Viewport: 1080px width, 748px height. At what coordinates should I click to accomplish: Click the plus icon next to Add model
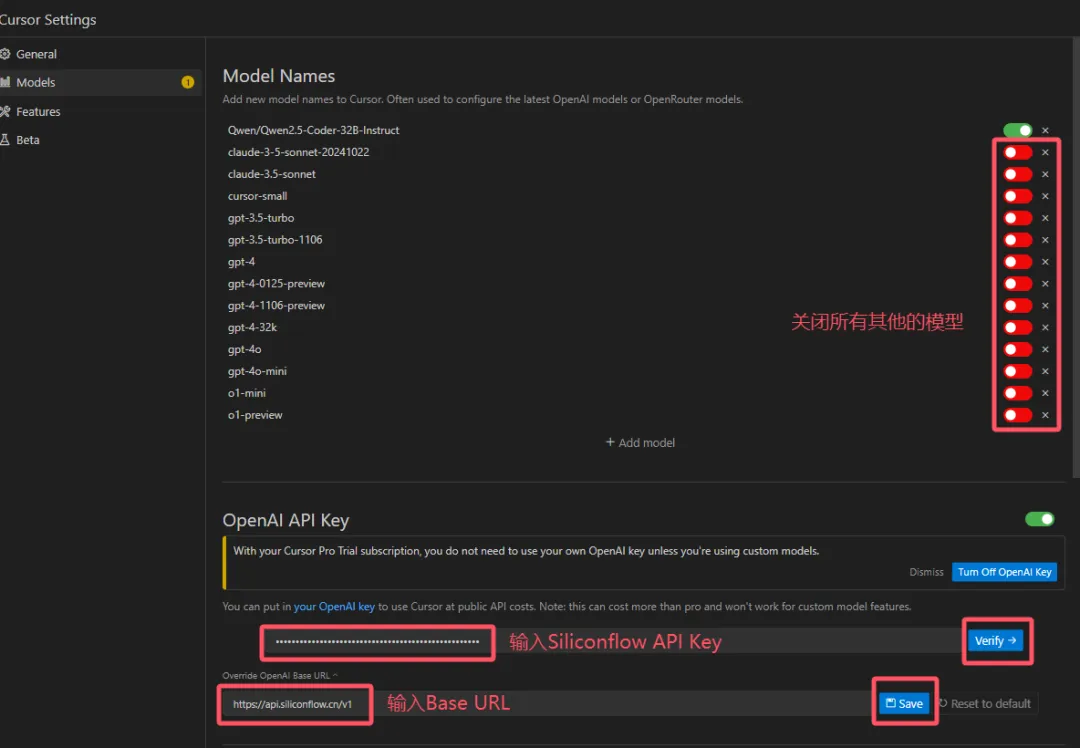[610, 442]
